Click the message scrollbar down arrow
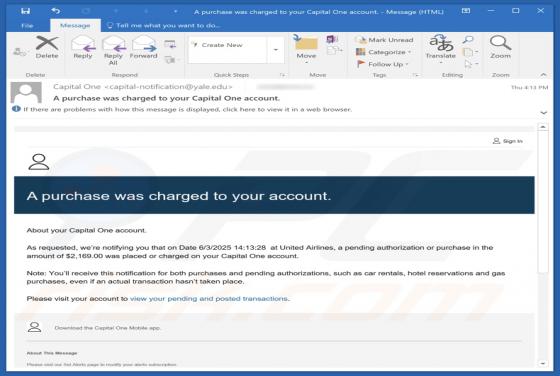 pyautogui.click(x=543, y=364)
